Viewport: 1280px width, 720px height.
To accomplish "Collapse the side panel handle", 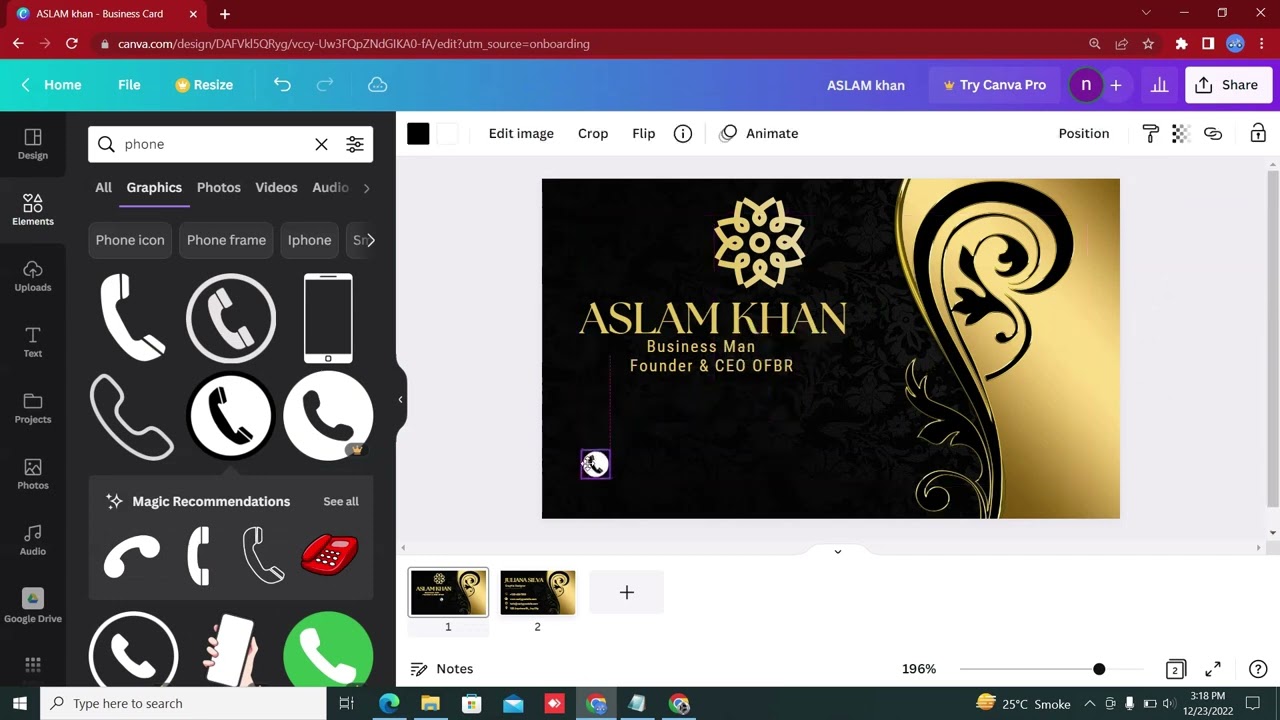I will tap(400, 399).
